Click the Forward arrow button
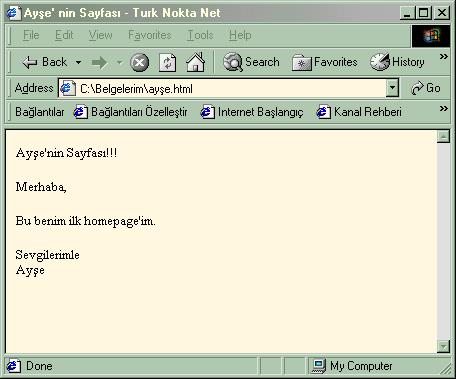Image resolution: width=456 pixels, height=379 pixels. (99, 62)
